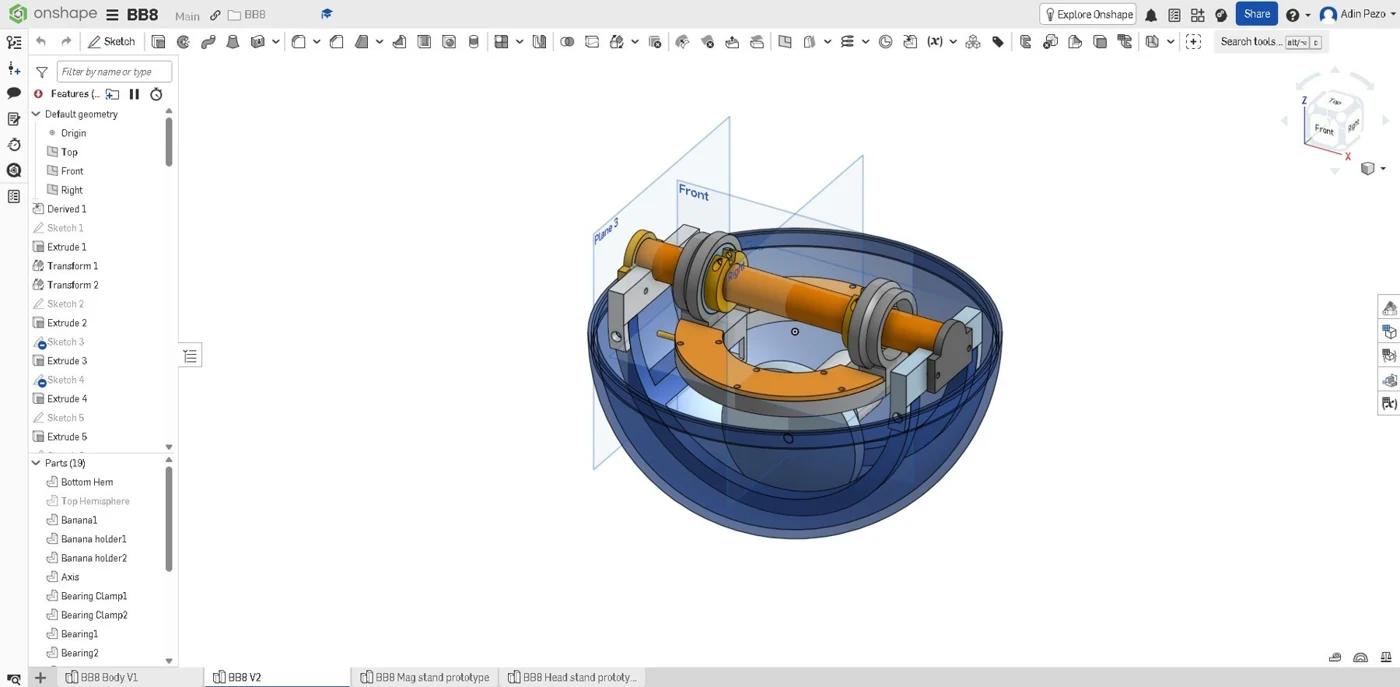This screenshot has height=687, width=1400.
Task: Select the Chamfer tool icon
Action: [x=336, y=42]
